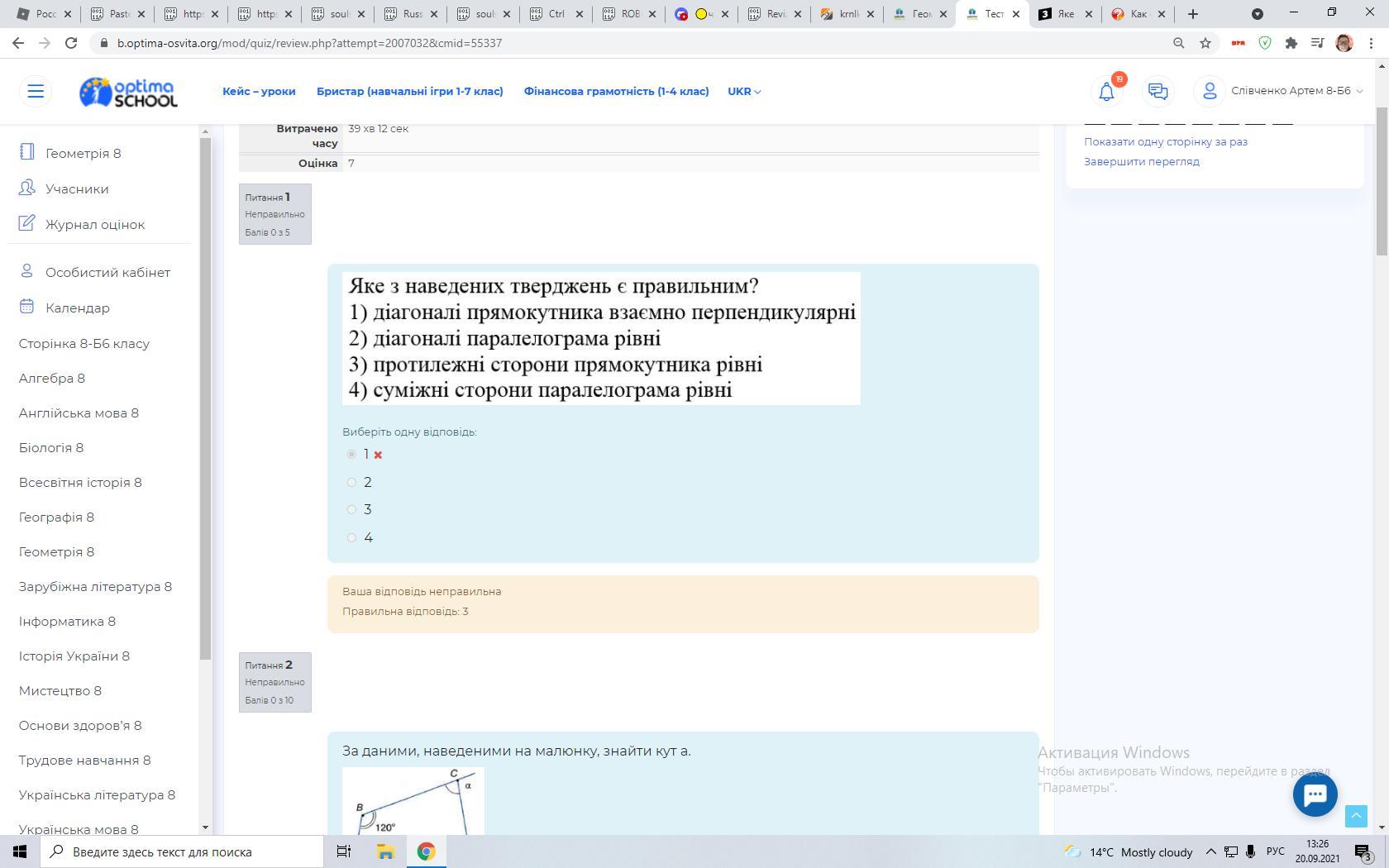The height and width of the screenshot is (868, 1389).
Task: Go to Зарубіжна література 8 course
Action: [x=95, y=587]
